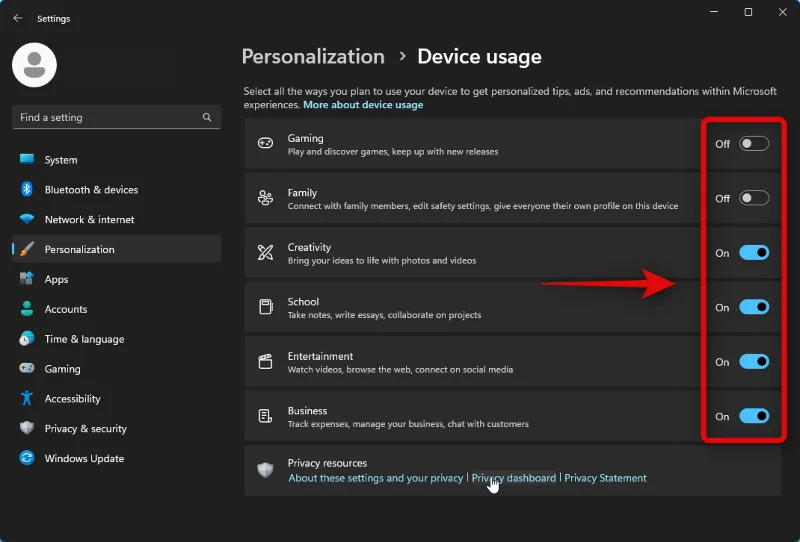This screenshot has width=800, height=542.
Task: Open Windows Update page
Action: (116, 458)
